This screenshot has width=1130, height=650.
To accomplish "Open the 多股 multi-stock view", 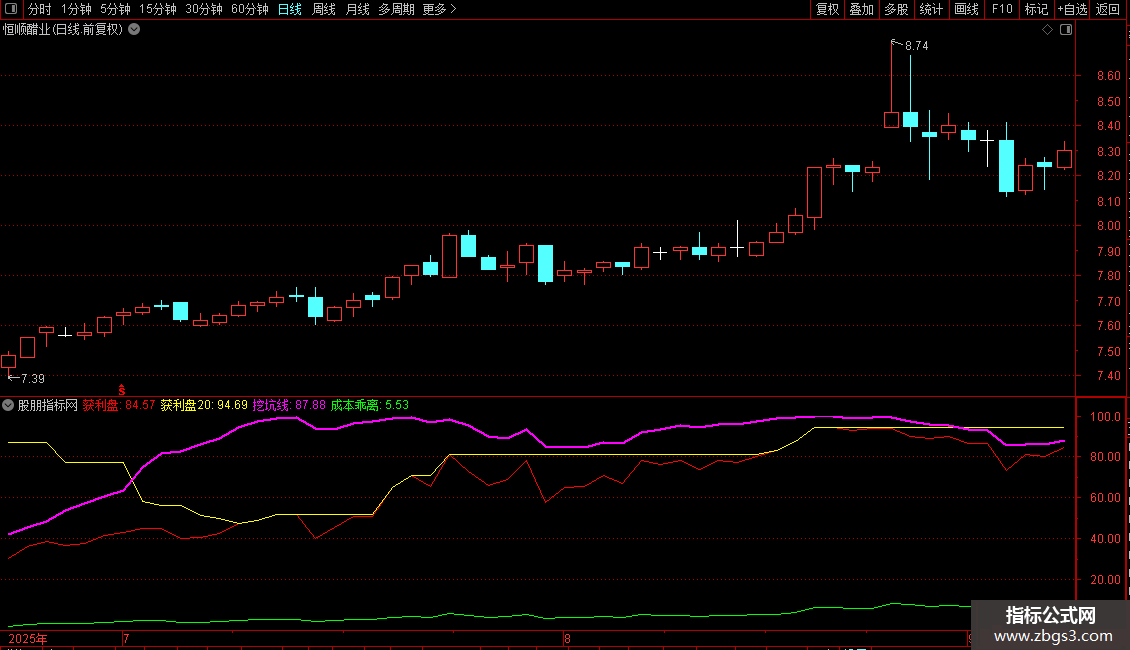I will (896, 9).
